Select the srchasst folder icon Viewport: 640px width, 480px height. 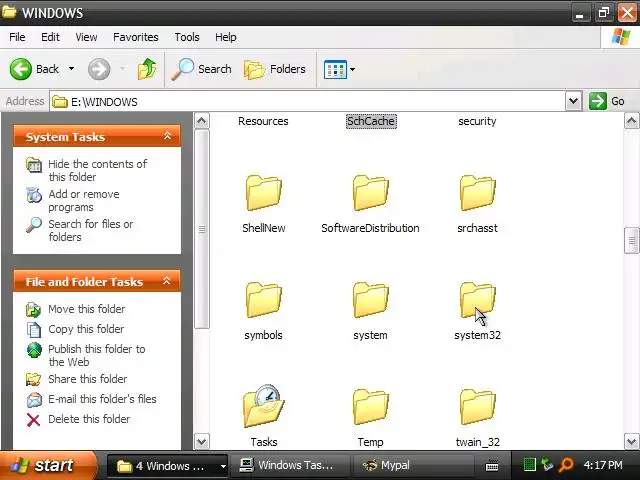pyautogui.click(x=478, y=193)
